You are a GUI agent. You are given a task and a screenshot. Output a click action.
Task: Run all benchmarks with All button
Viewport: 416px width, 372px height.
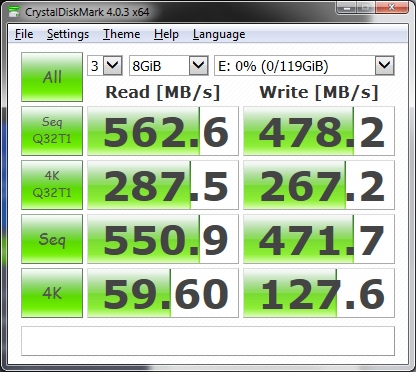(x=52, y=77)
